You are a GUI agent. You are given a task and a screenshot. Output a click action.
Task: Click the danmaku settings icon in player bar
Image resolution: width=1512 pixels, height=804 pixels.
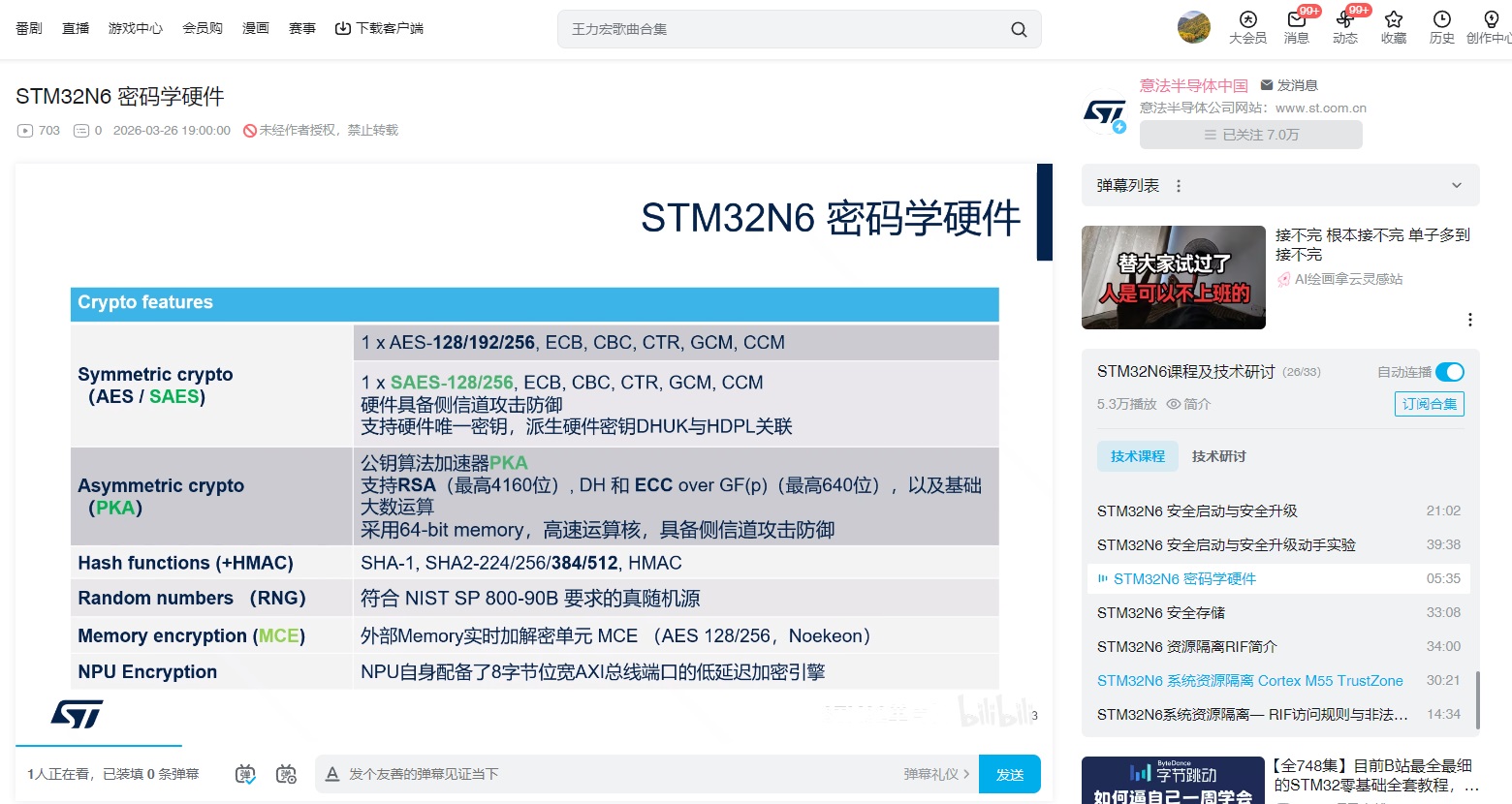pos(286,774)
